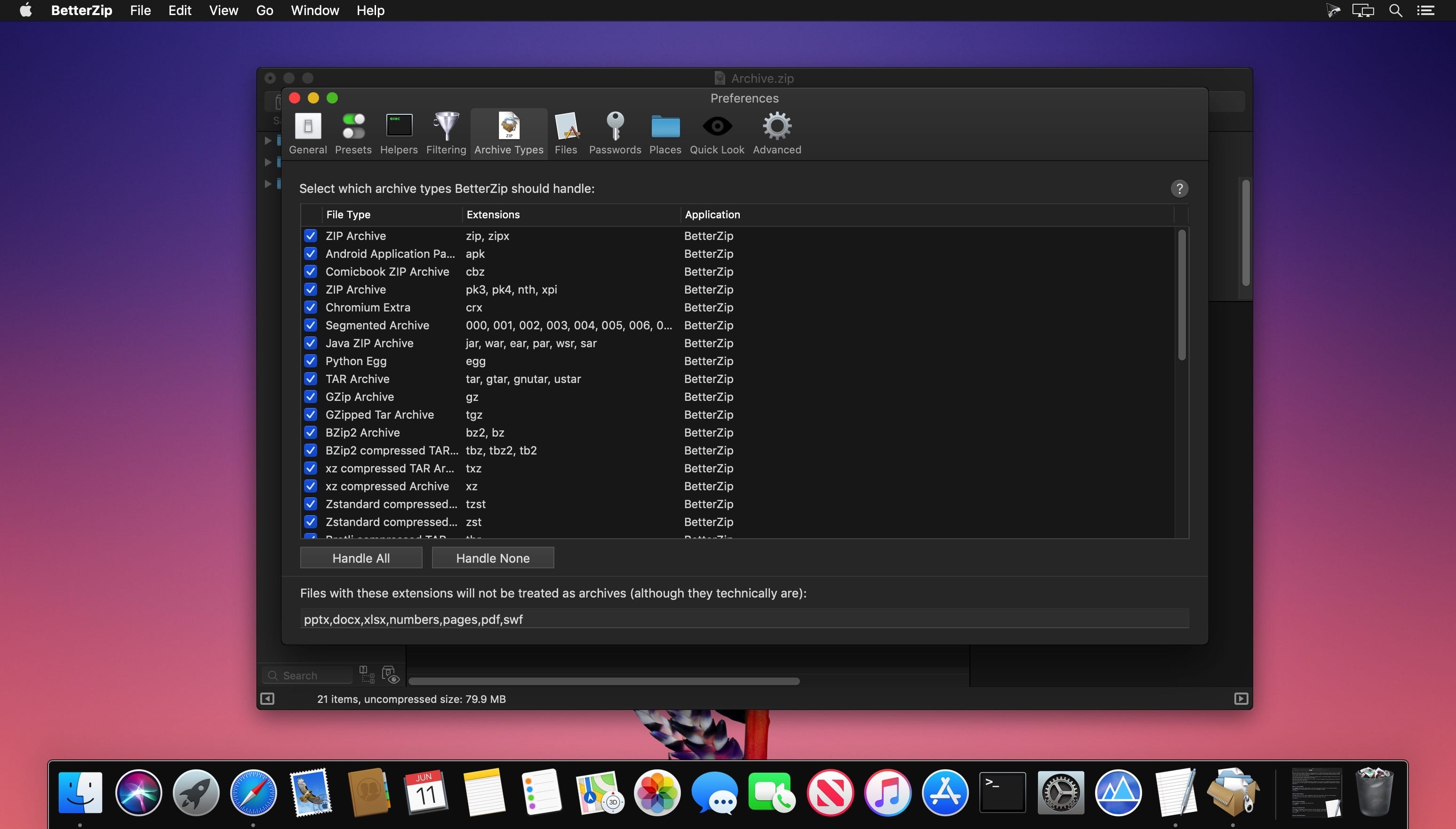Open the Advanced gear pane
Image resolution: width=1456 pixels, height=829 pixels.
[x=776, y=133]
